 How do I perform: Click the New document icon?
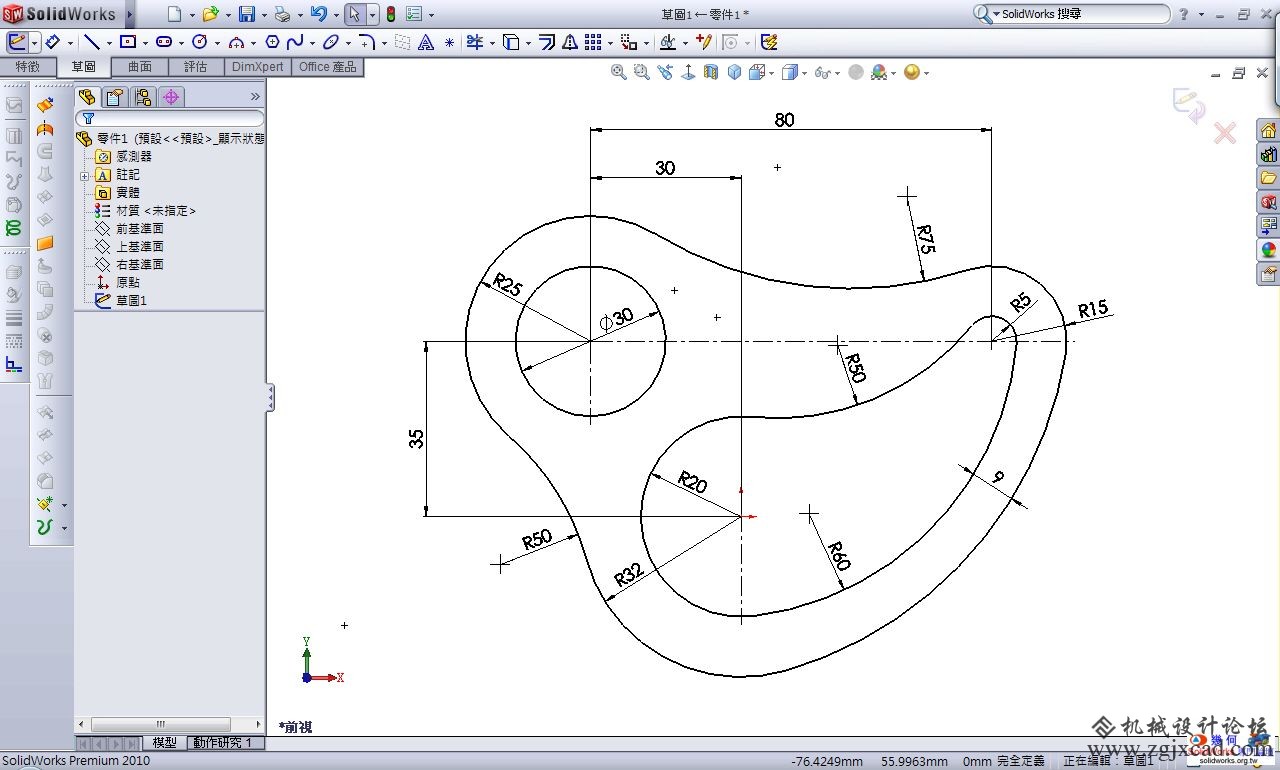coord(175,14)
